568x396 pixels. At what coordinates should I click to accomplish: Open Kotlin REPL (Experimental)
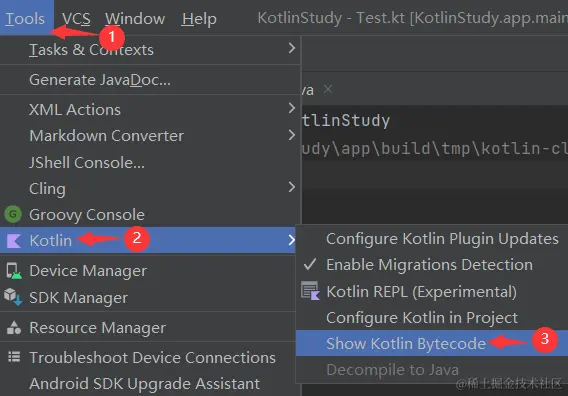click(x=432, y=291)
